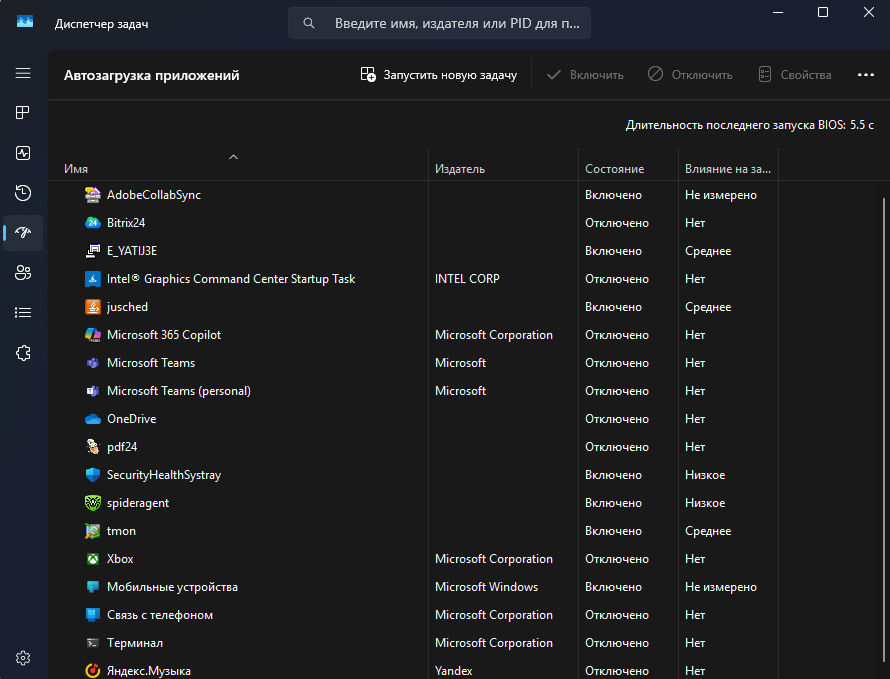This screenshot has width=890, height=679.
Task: Click Microsoft Corporation in Xbox row
Action: pyautogui.click(x=494, y=559)
